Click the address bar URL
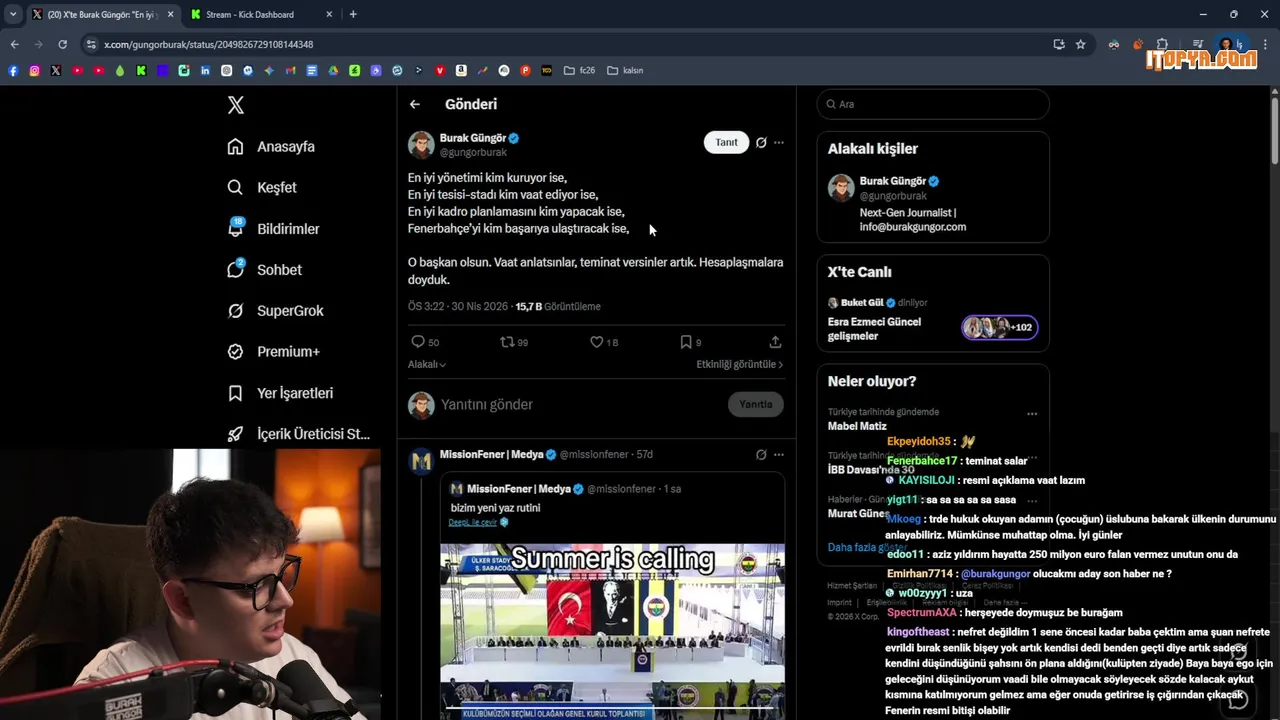The width and height of the screenshot is (1280, 720). 209,44
